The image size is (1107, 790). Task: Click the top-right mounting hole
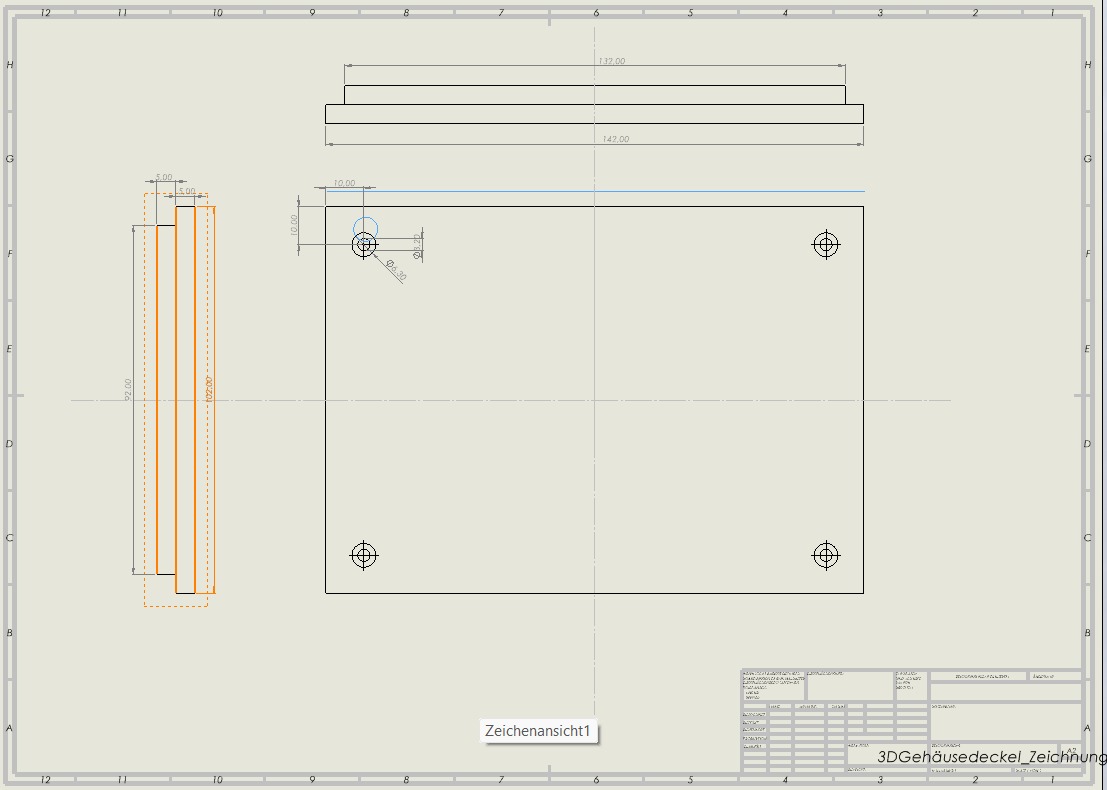pyautogui.click(x=825, y=244)
